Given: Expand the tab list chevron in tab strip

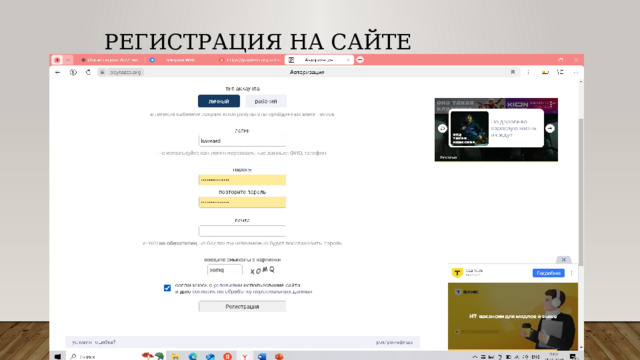Looking at the screenshot, I should [x=68, y=60].
